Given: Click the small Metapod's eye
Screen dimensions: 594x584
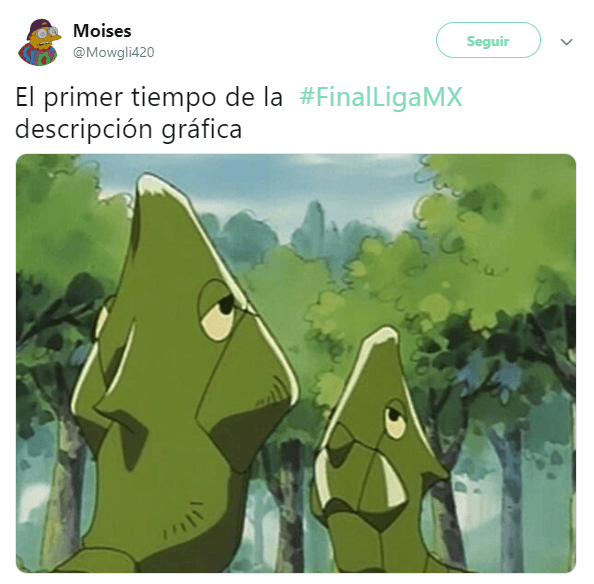Looking at the screenshot, I should pyautogui.click(x=395, y=420).
